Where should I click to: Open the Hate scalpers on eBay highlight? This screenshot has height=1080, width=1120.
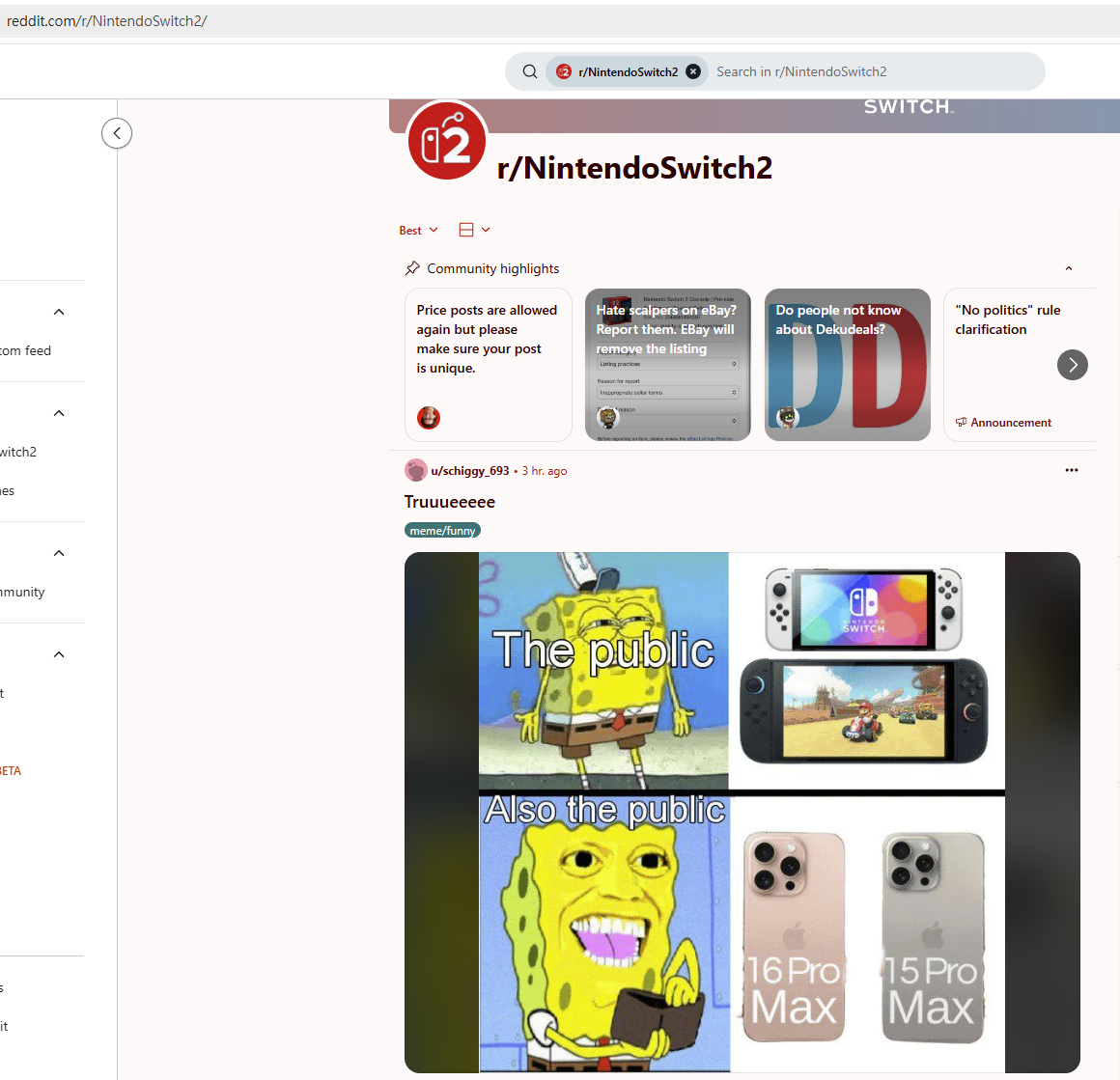pyautogui.click(x=668, y=365)
